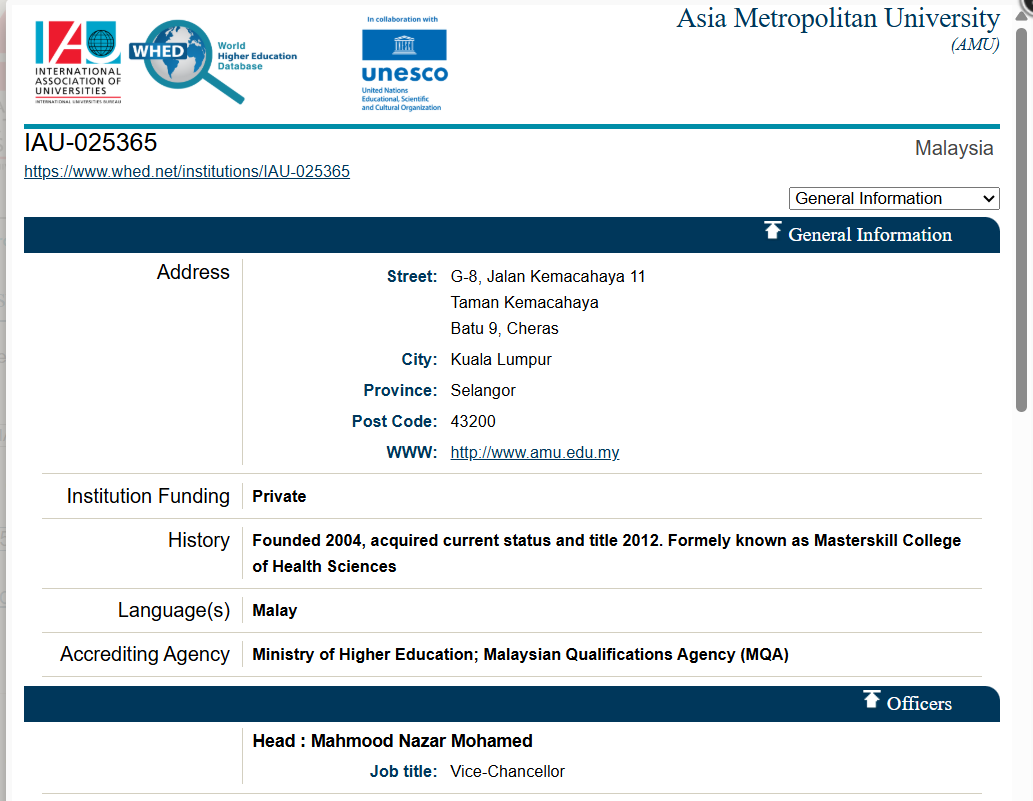
Task: Click the Officers section header text
Action: [919, 704]
